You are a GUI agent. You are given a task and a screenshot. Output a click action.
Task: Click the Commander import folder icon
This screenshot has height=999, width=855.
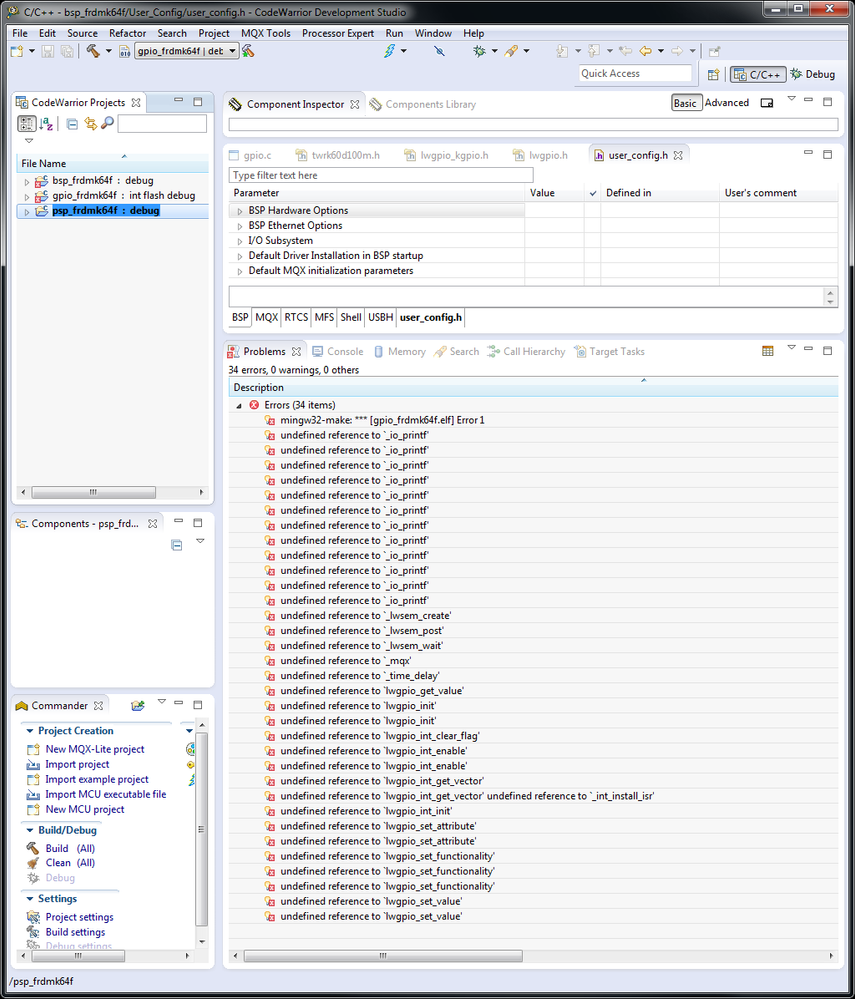click(138, 705)
